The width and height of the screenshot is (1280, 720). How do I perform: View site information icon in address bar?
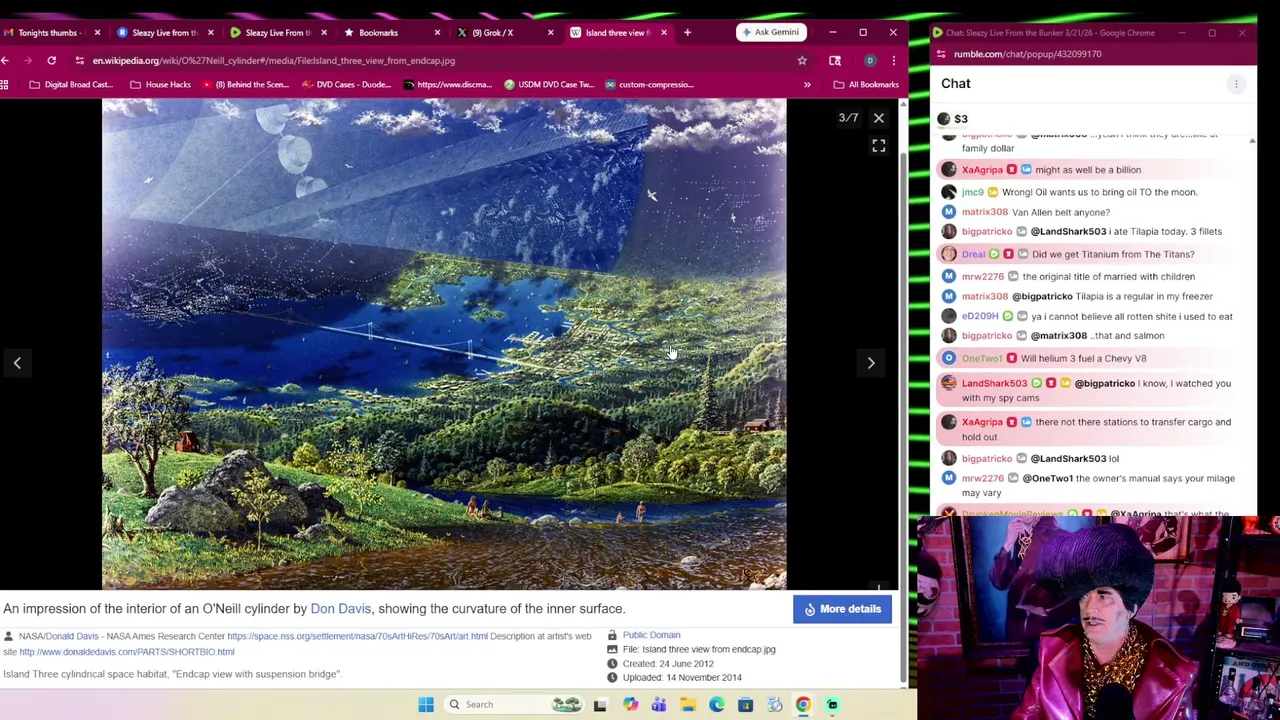79,61
